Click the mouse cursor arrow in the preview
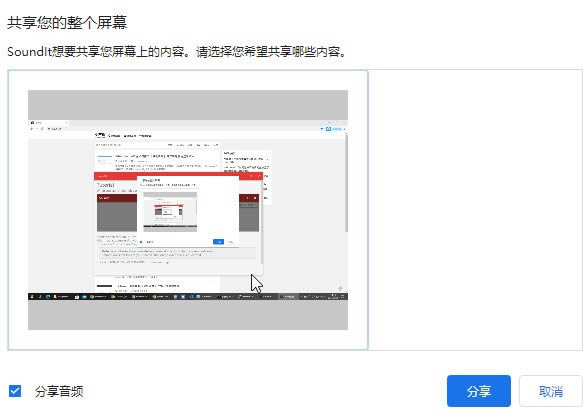 tap(256, 283)
